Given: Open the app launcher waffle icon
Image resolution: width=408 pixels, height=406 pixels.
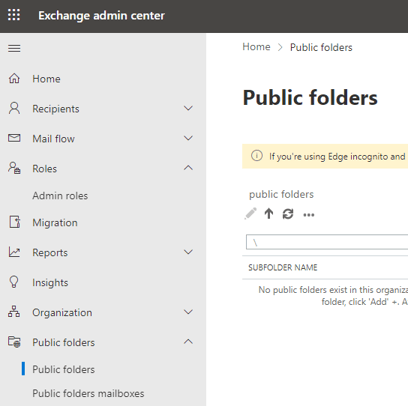Looking at the screenshot, I should tap(14, 15).
